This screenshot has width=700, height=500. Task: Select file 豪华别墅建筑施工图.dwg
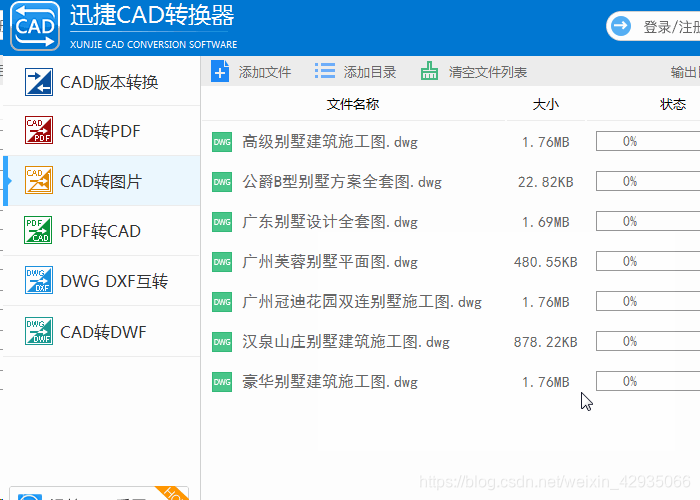(x=330, y=382)
